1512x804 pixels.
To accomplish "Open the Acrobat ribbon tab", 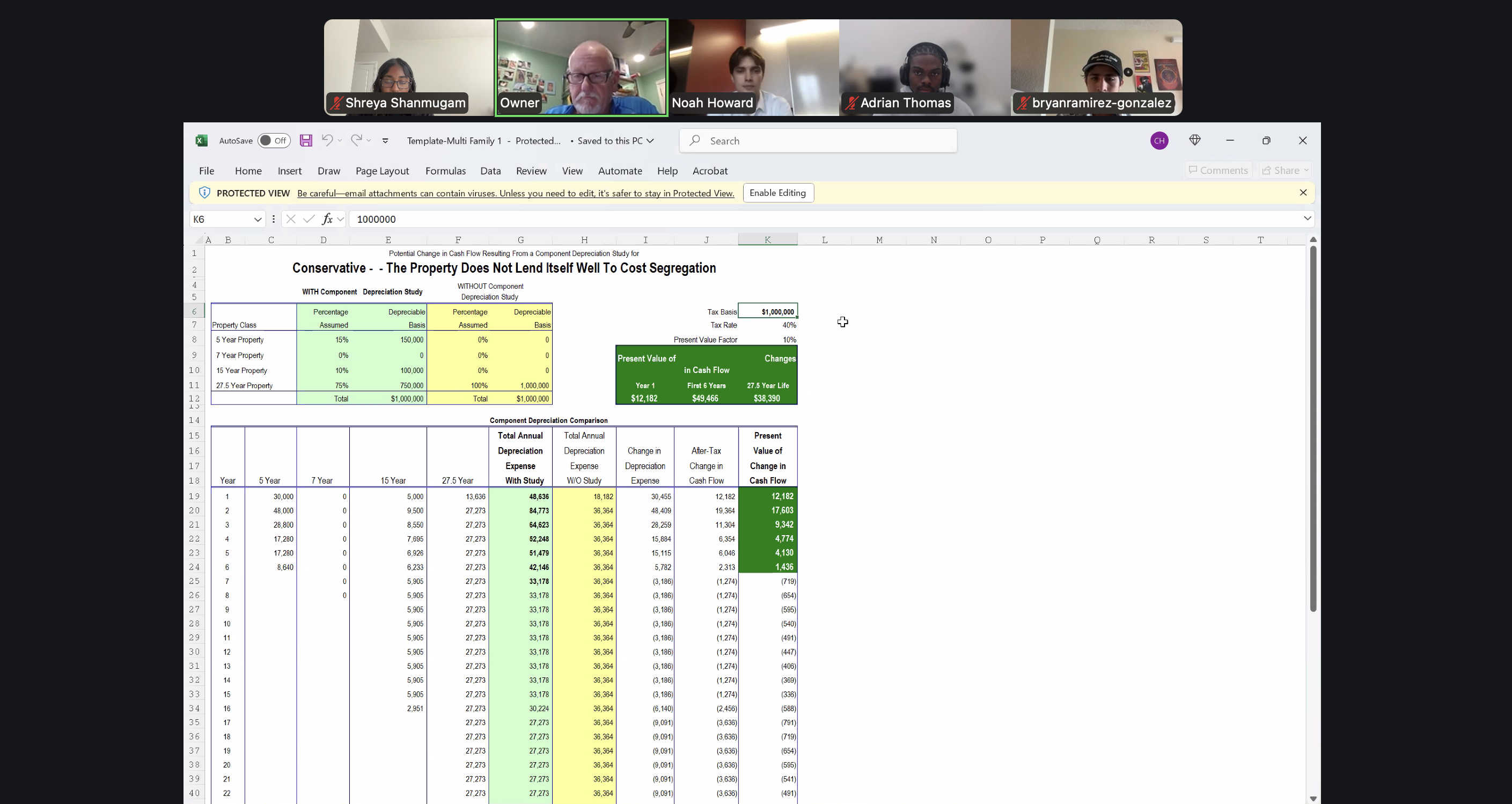I will (x=710, y=171).
